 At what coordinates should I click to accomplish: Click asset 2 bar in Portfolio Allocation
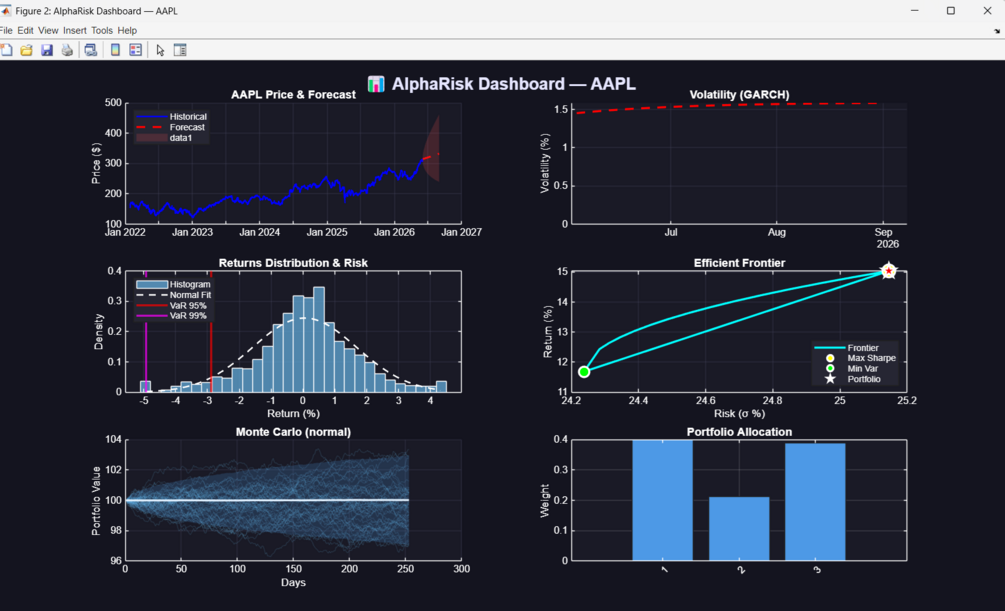click(739, 528)
